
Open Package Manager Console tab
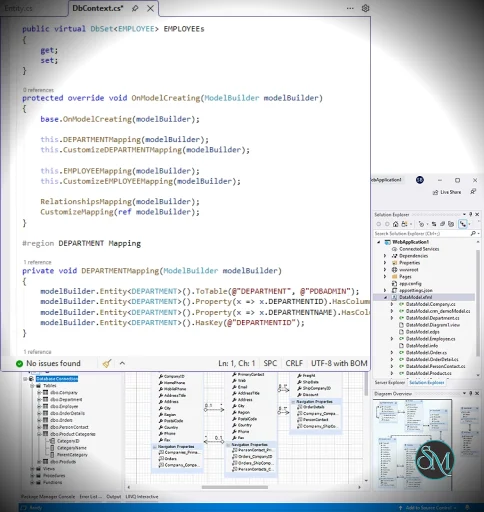48,497
